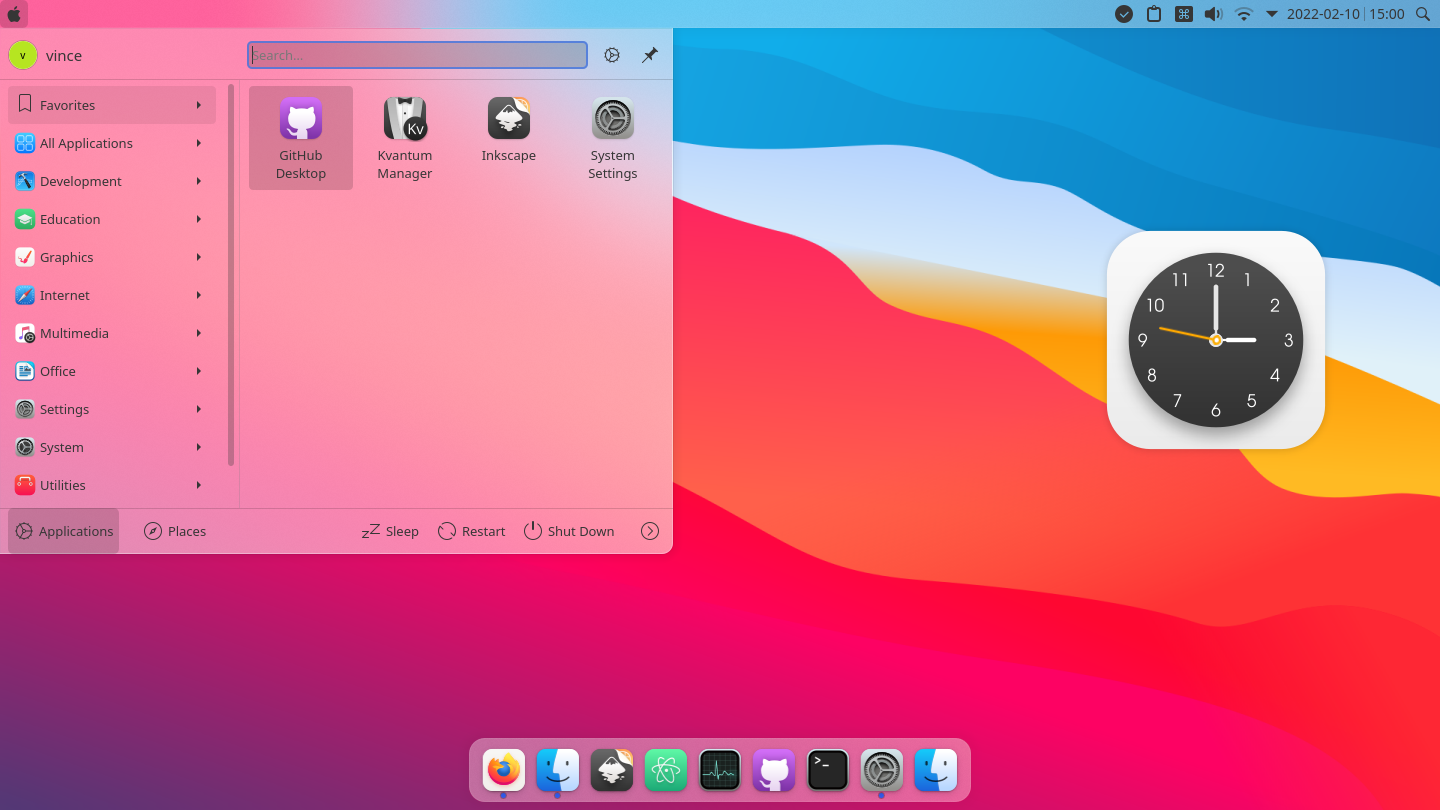Show more power options arrow
Screen dimensions: 1440x810
pyautogui.click(x=650, y=531)
